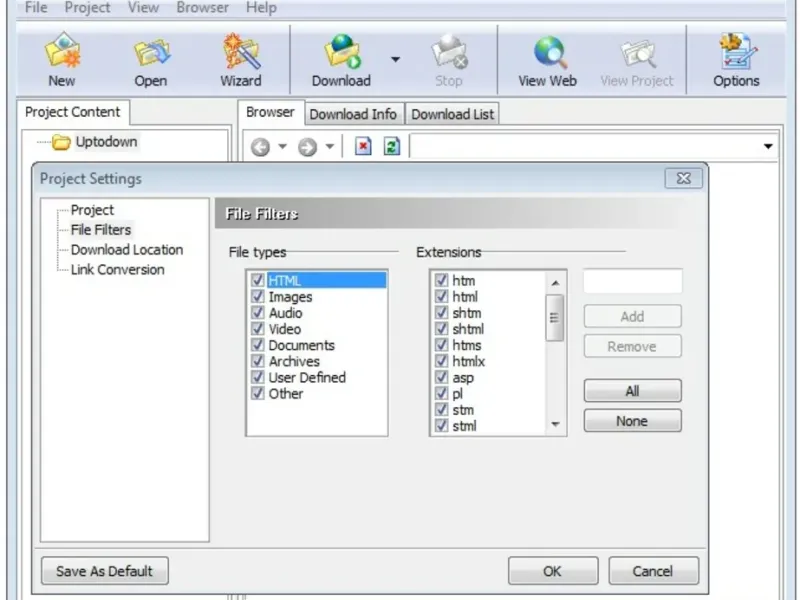800x600 pixels.
Task: Expand the Download button dropdown arrow
Action: [x=395, y=59]
